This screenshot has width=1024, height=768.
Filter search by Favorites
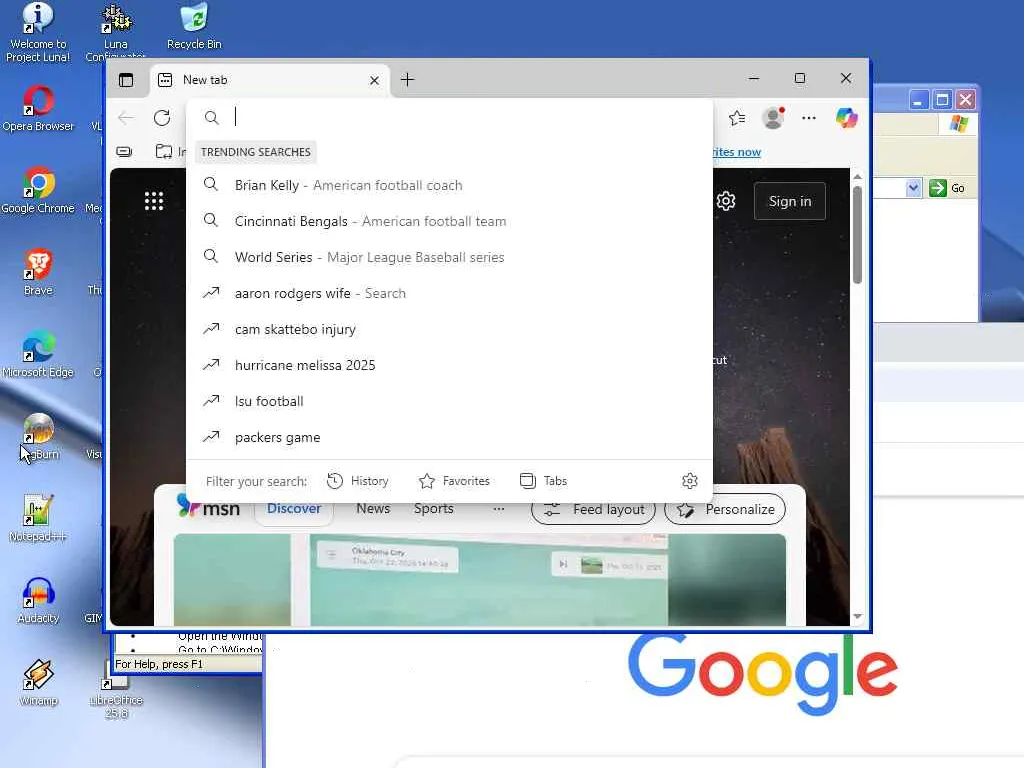(x=454, y=481)
